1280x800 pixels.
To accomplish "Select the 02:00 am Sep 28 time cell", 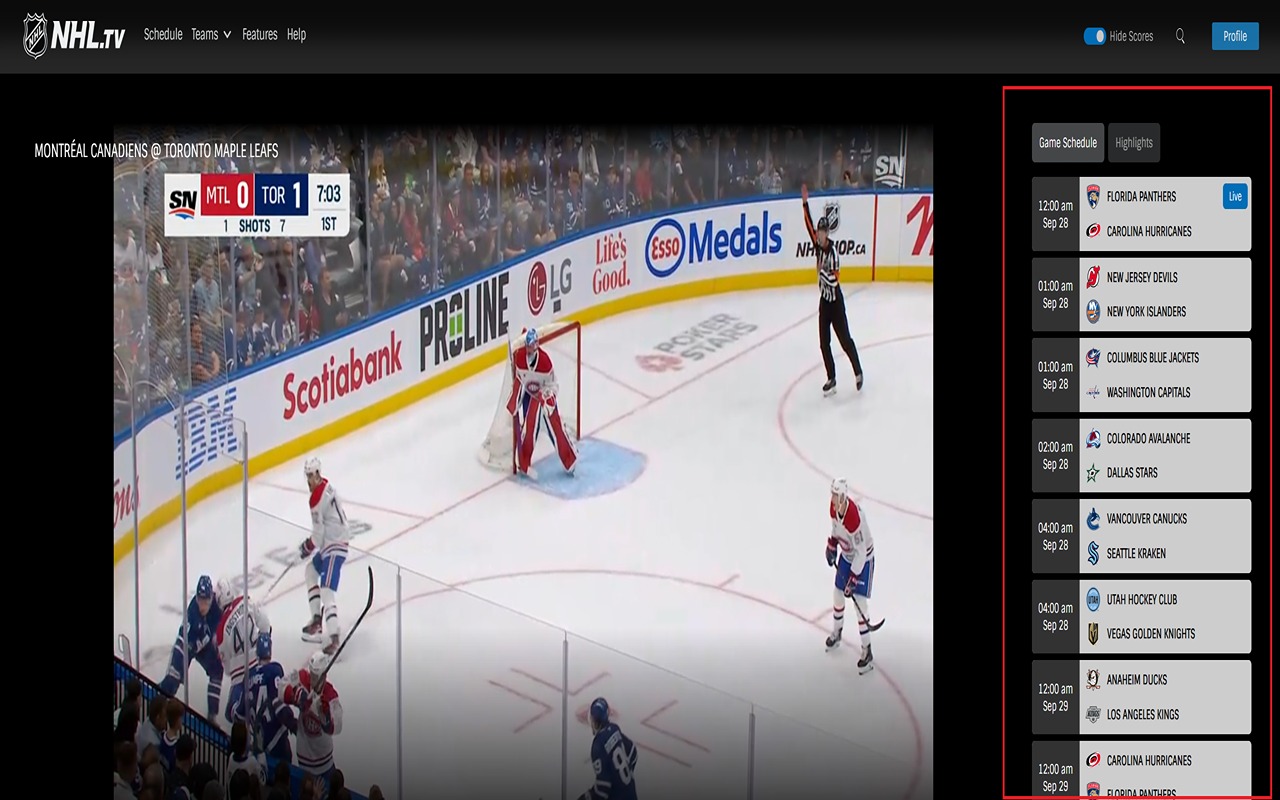I will pyautogui.click(x=1056, y=456).
